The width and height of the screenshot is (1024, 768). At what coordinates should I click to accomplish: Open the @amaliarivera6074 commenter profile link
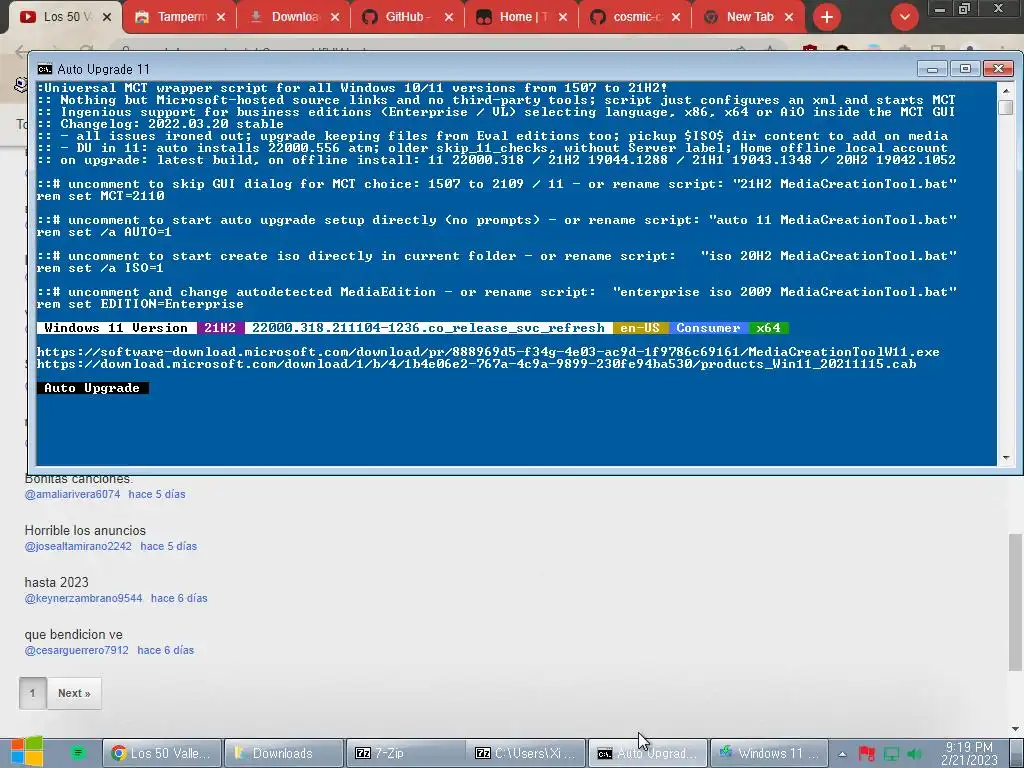pyautogui.click(x=72, y=494)
